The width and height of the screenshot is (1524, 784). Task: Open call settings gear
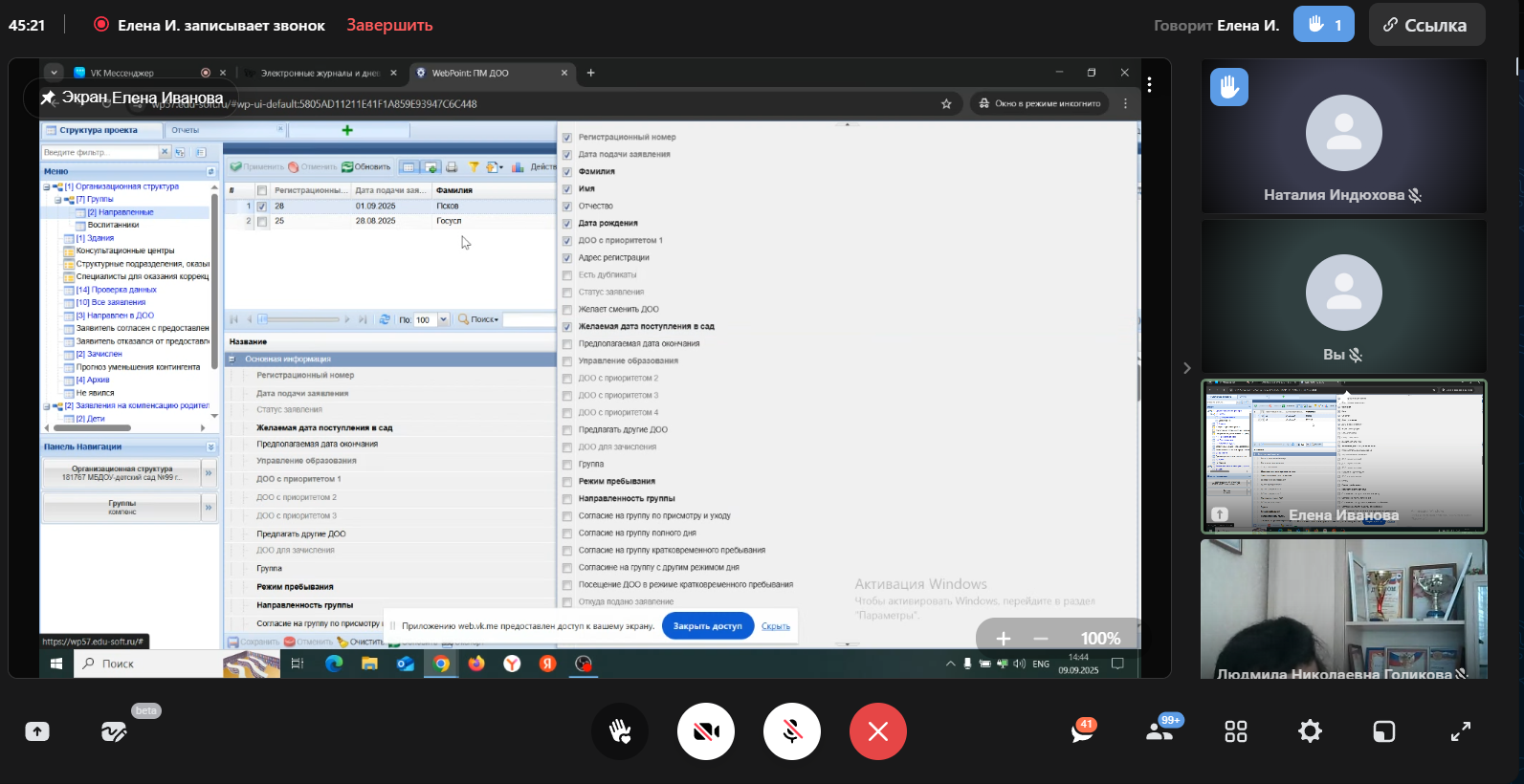[1310, 731]
